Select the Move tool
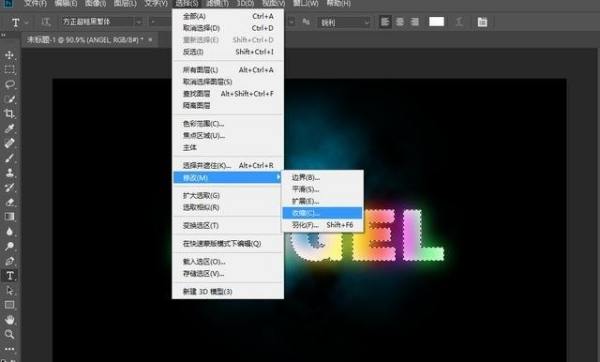This screenshot has height=362, width=600. coord(10,55)
